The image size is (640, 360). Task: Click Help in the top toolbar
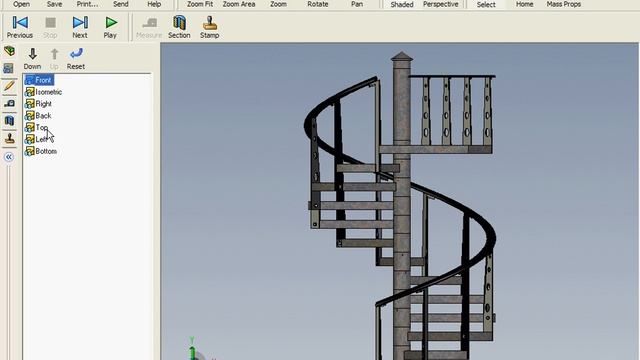click(x=154, y=4)
